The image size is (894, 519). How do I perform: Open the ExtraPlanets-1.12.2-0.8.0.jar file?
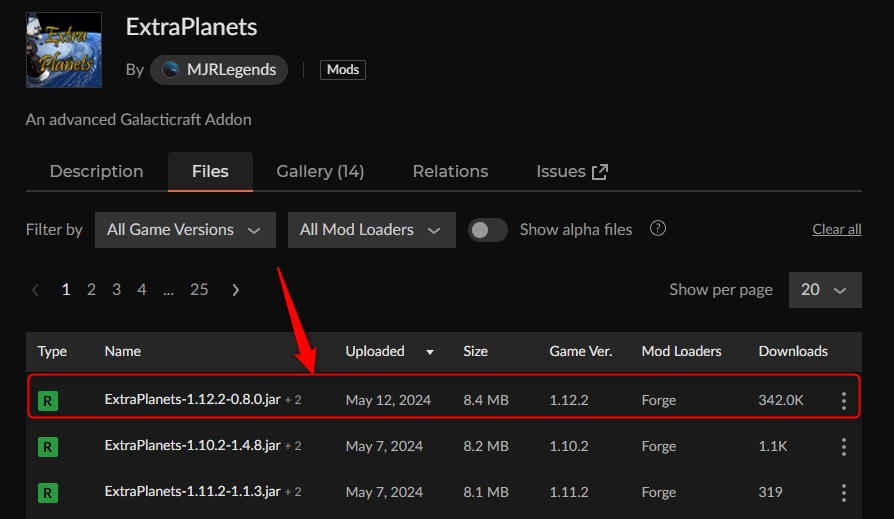click(193, 399)
